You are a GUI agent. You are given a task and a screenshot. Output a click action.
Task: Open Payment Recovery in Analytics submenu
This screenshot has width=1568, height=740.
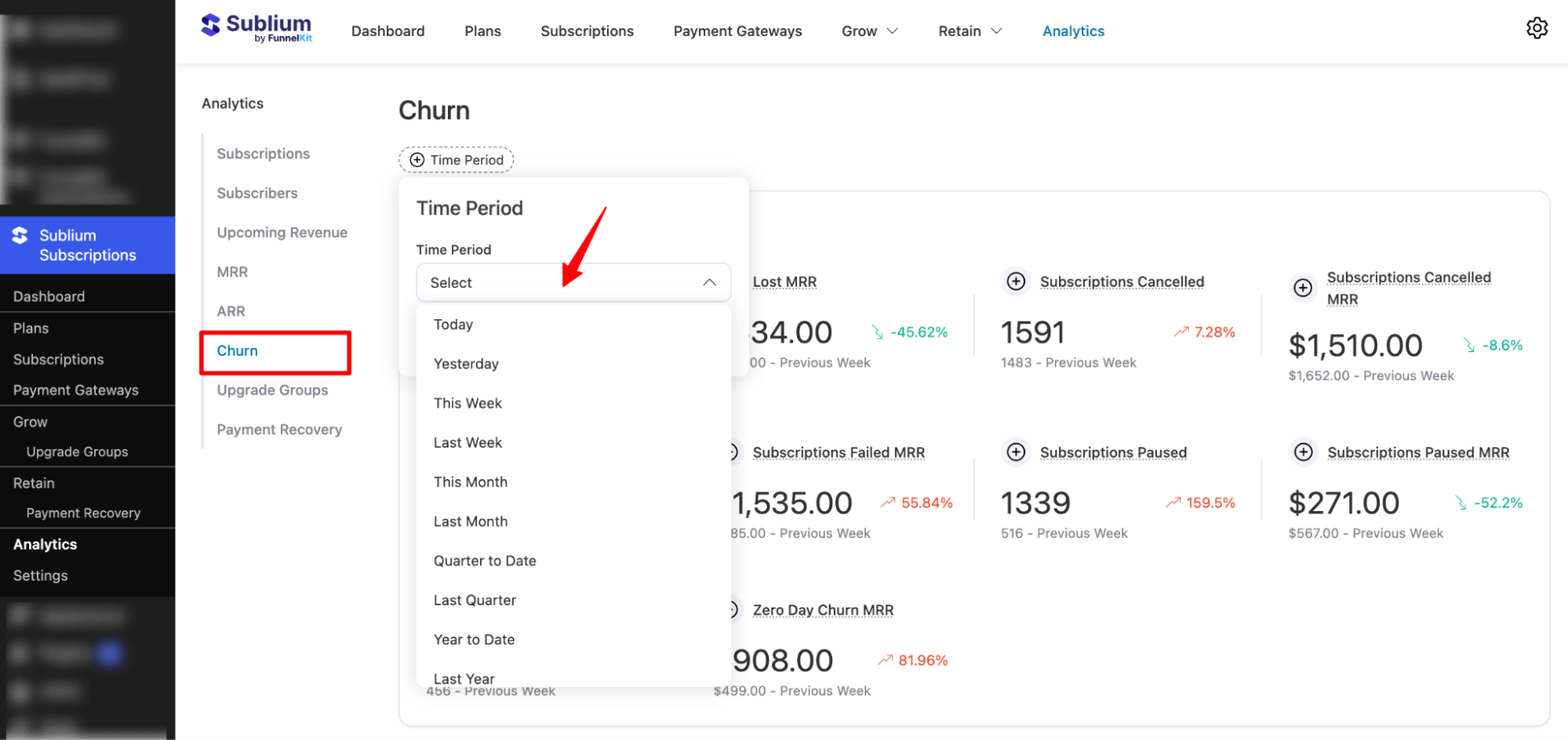coord(279,430)
